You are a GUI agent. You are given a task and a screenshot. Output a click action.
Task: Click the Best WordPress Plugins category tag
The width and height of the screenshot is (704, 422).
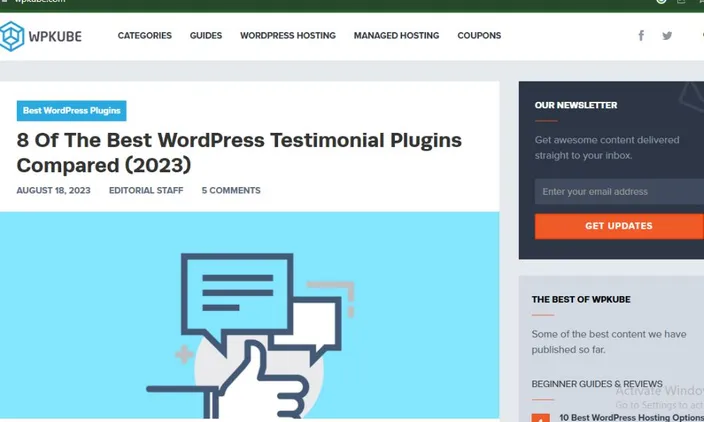point(71,111)
